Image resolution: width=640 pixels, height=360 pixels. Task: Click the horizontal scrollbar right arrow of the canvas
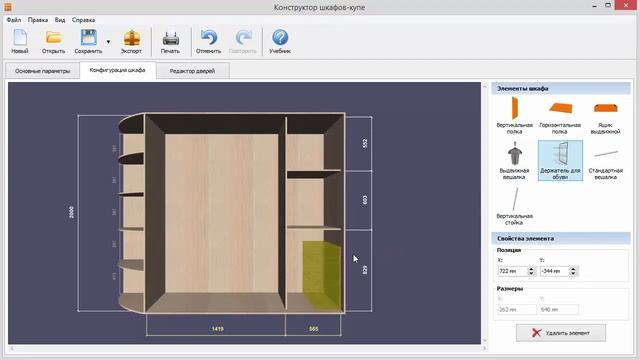point(484,348)
